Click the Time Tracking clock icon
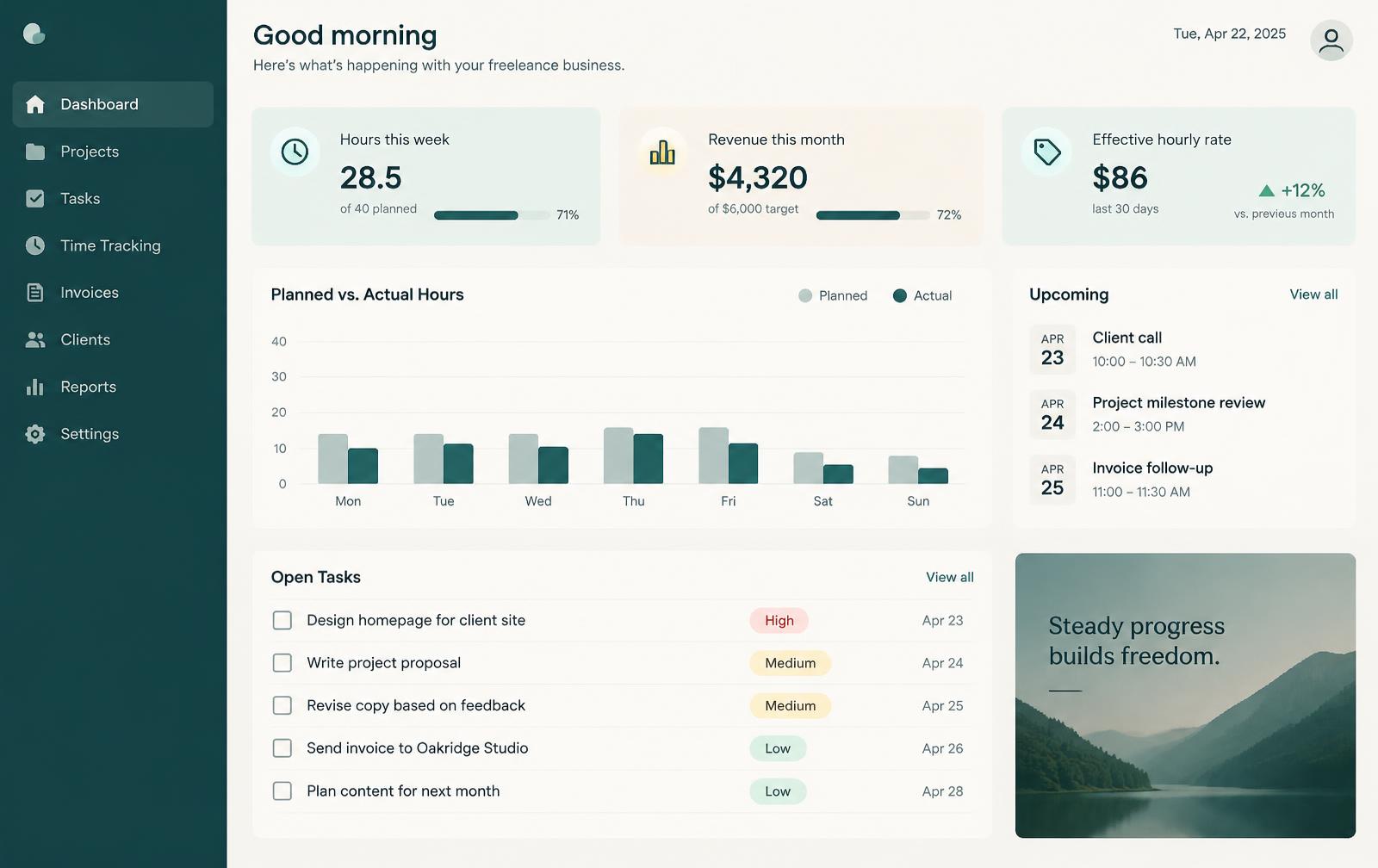The image size is (1378, 868). click(x=35, y=245)
